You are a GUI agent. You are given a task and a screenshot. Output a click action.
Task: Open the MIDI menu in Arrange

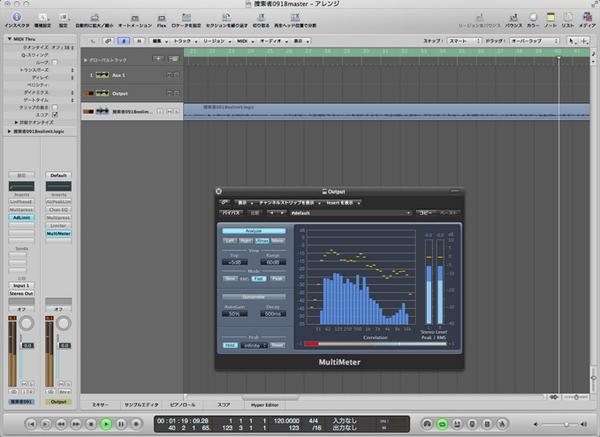click(x=245, y=41)
